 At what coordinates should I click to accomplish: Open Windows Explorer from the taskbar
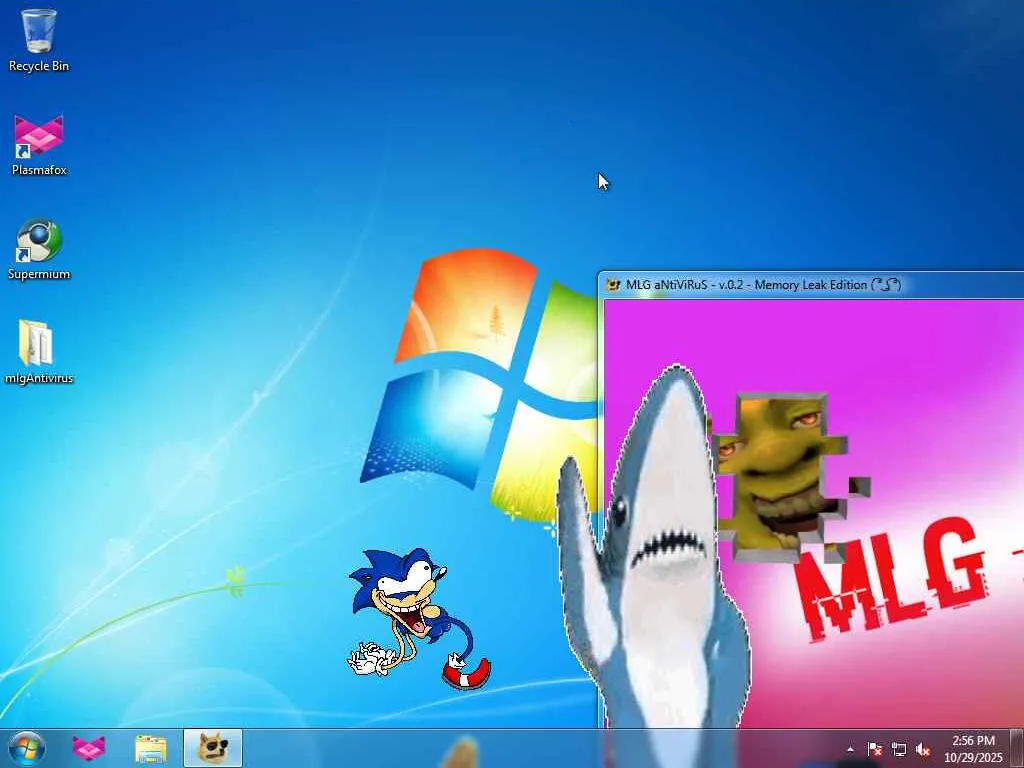151,748
